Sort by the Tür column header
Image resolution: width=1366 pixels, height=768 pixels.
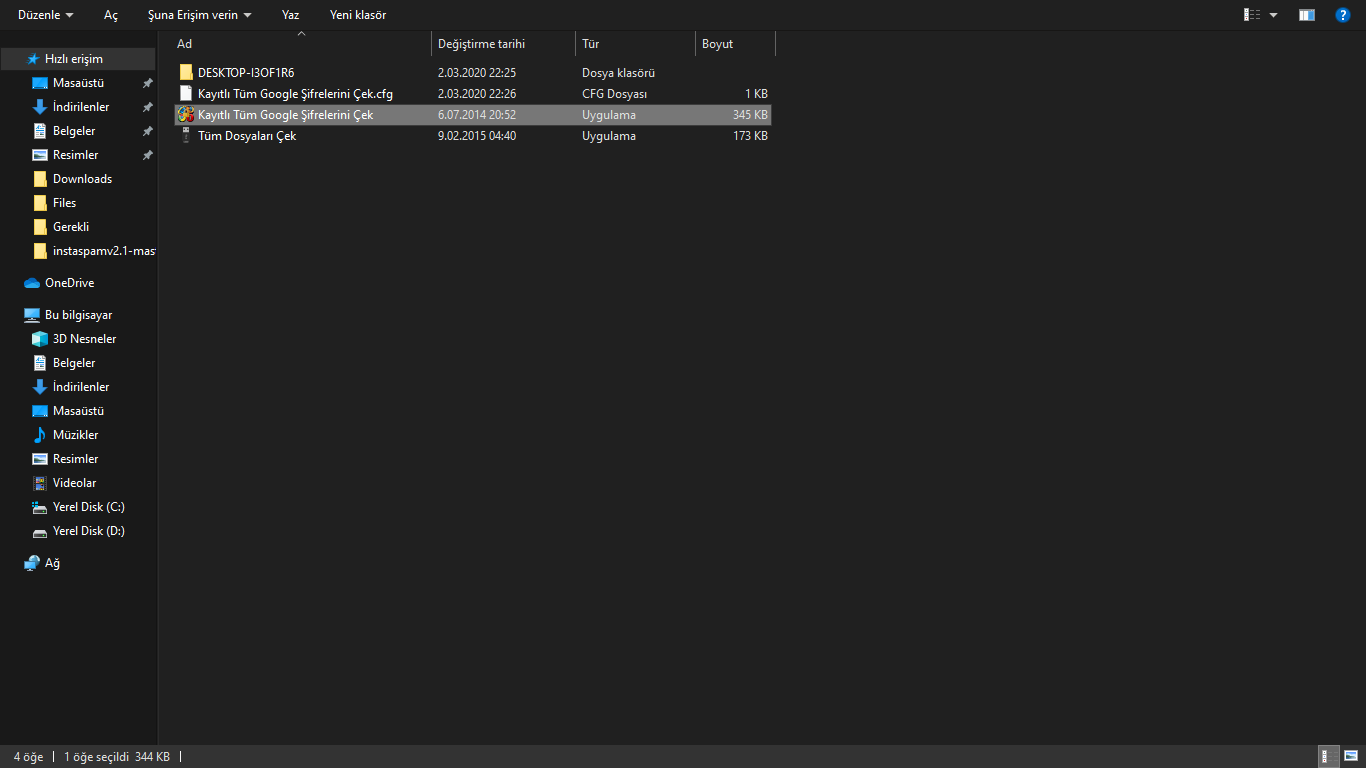pos(635,44)
